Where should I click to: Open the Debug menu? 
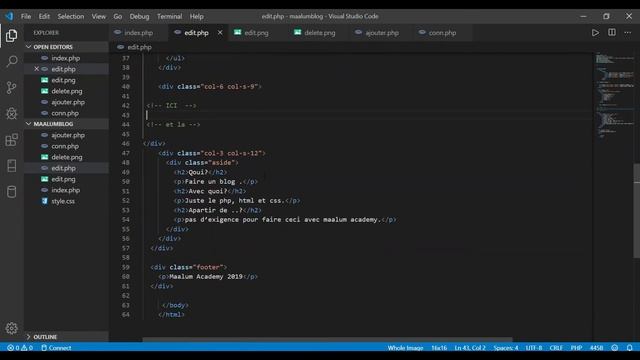click(139, 16)
